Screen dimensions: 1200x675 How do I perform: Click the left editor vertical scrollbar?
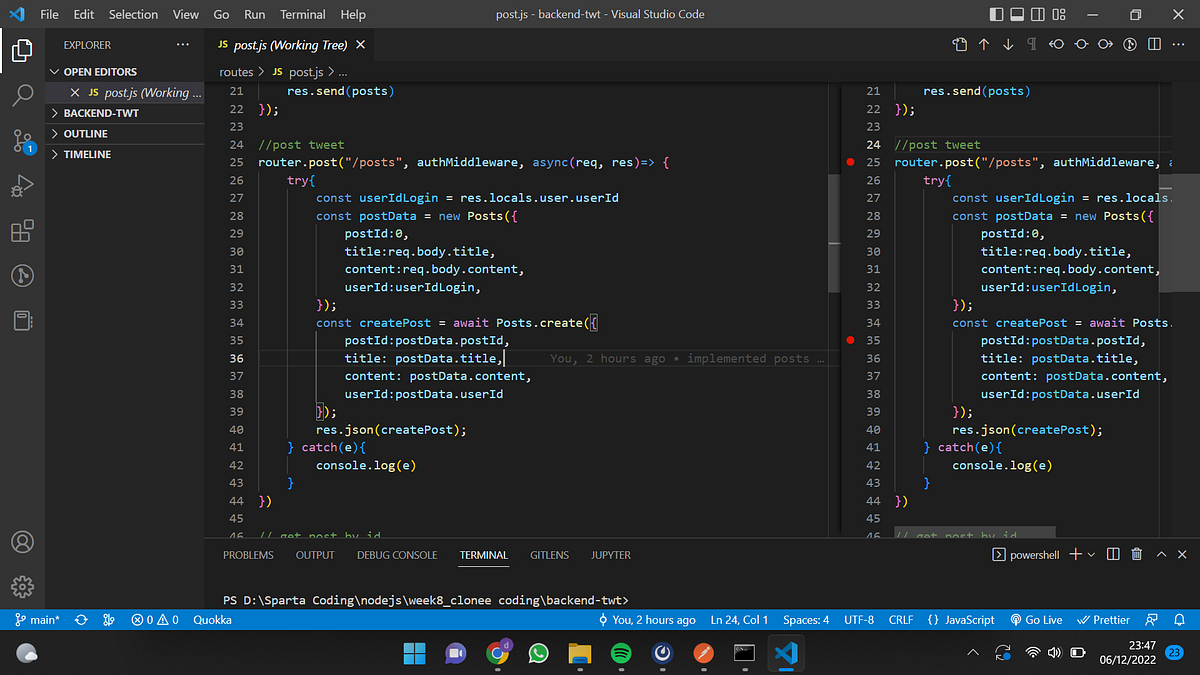(x=834, y=234)
